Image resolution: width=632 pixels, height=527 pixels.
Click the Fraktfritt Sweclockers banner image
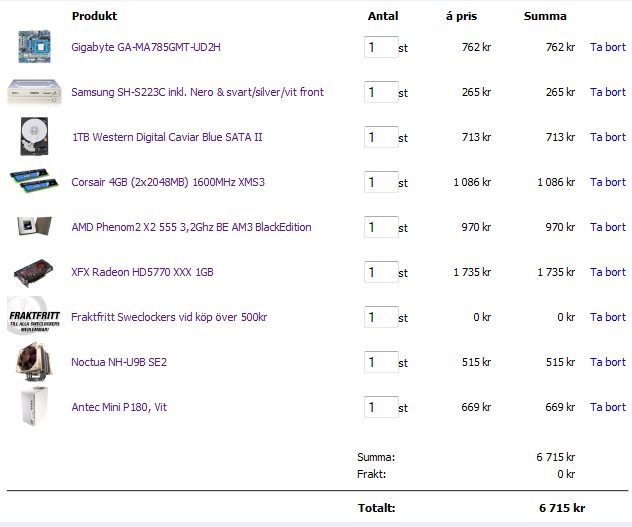pos(33,317)
